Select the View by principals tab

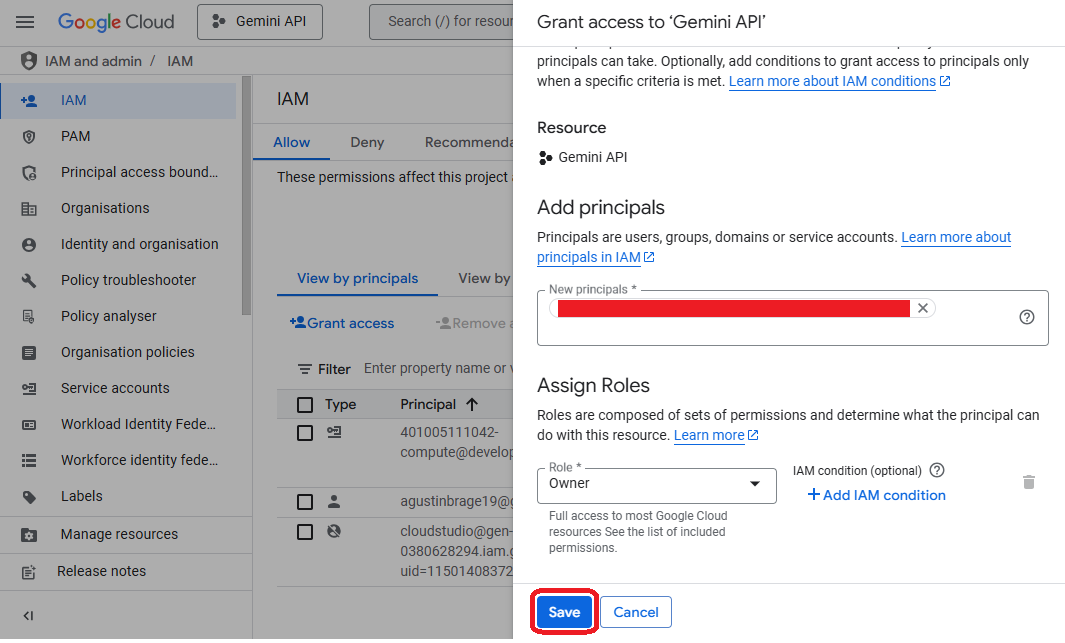[x=357, y=278]
